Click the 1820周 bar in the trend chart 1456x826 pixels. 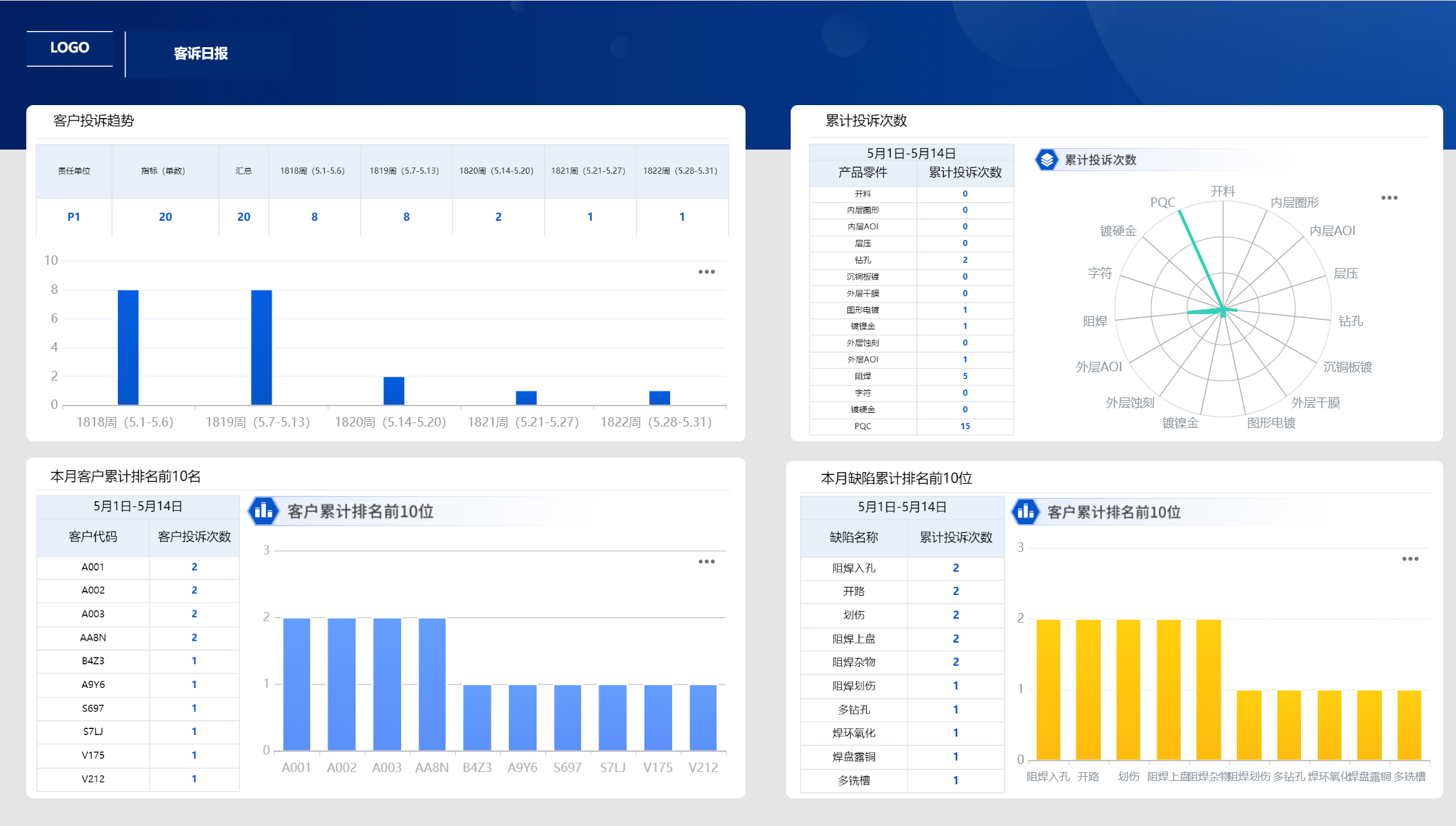[394, 391]
